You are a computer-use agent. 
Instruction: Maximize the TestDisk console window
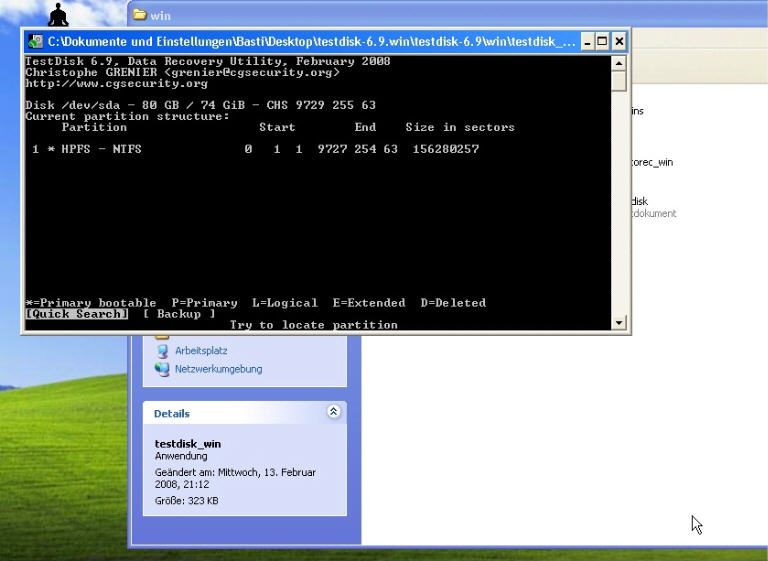(x=602, y=42)
